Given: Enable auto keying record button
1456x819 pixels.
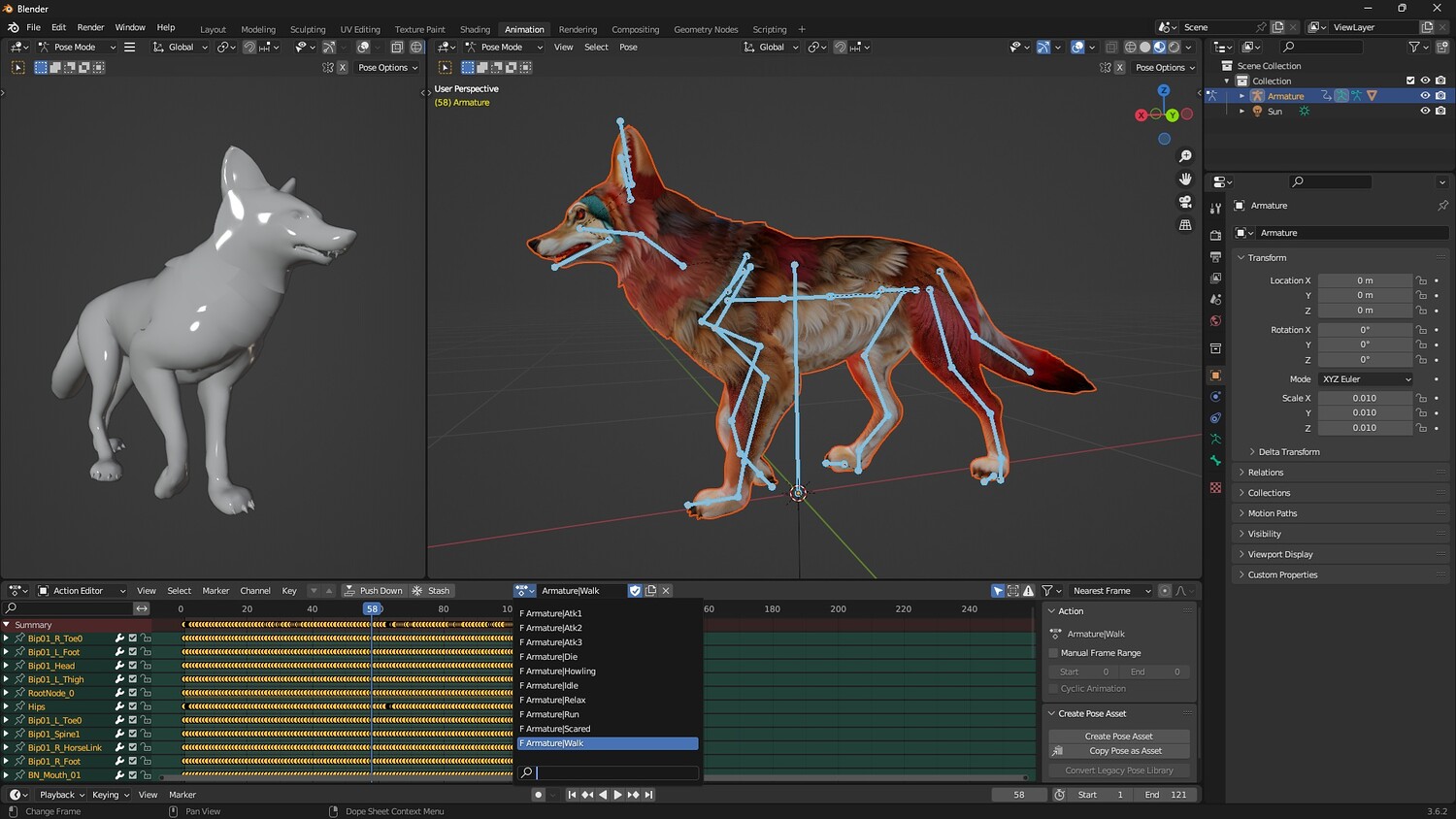Looking at the screenshot, I should [538, 795].
